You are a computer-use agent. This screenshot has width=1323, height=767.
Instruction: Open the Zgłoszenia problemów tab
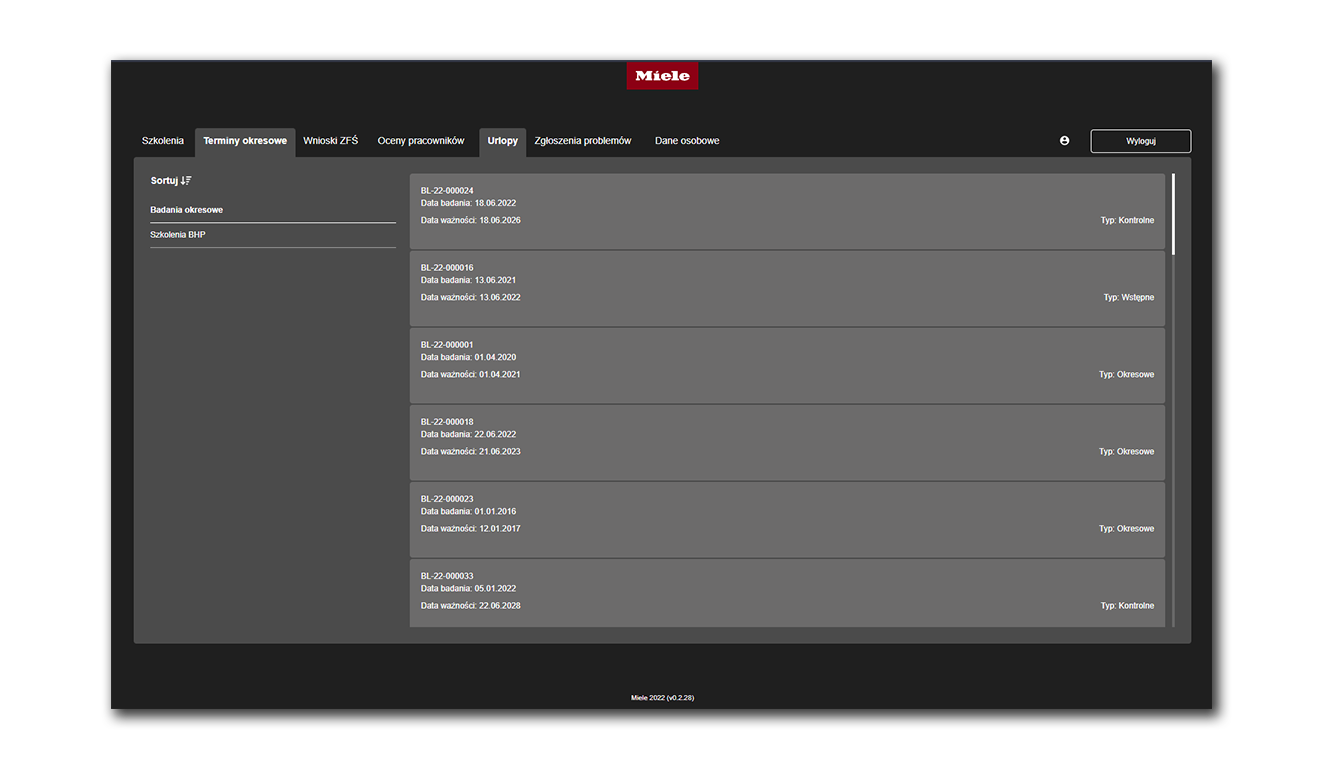point(583,141)
